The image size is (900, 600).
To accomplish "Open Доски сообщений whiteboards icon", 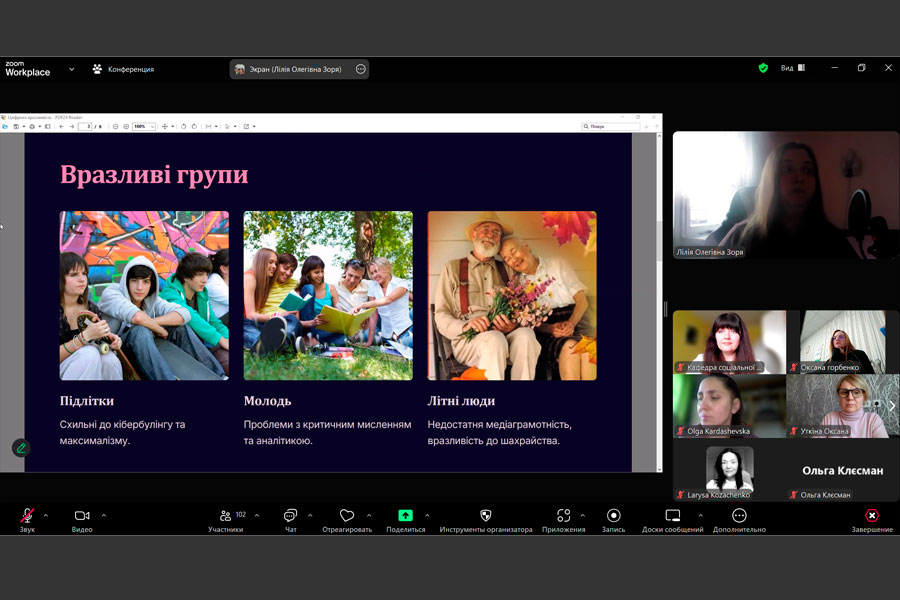I will [x=672, y=516].
